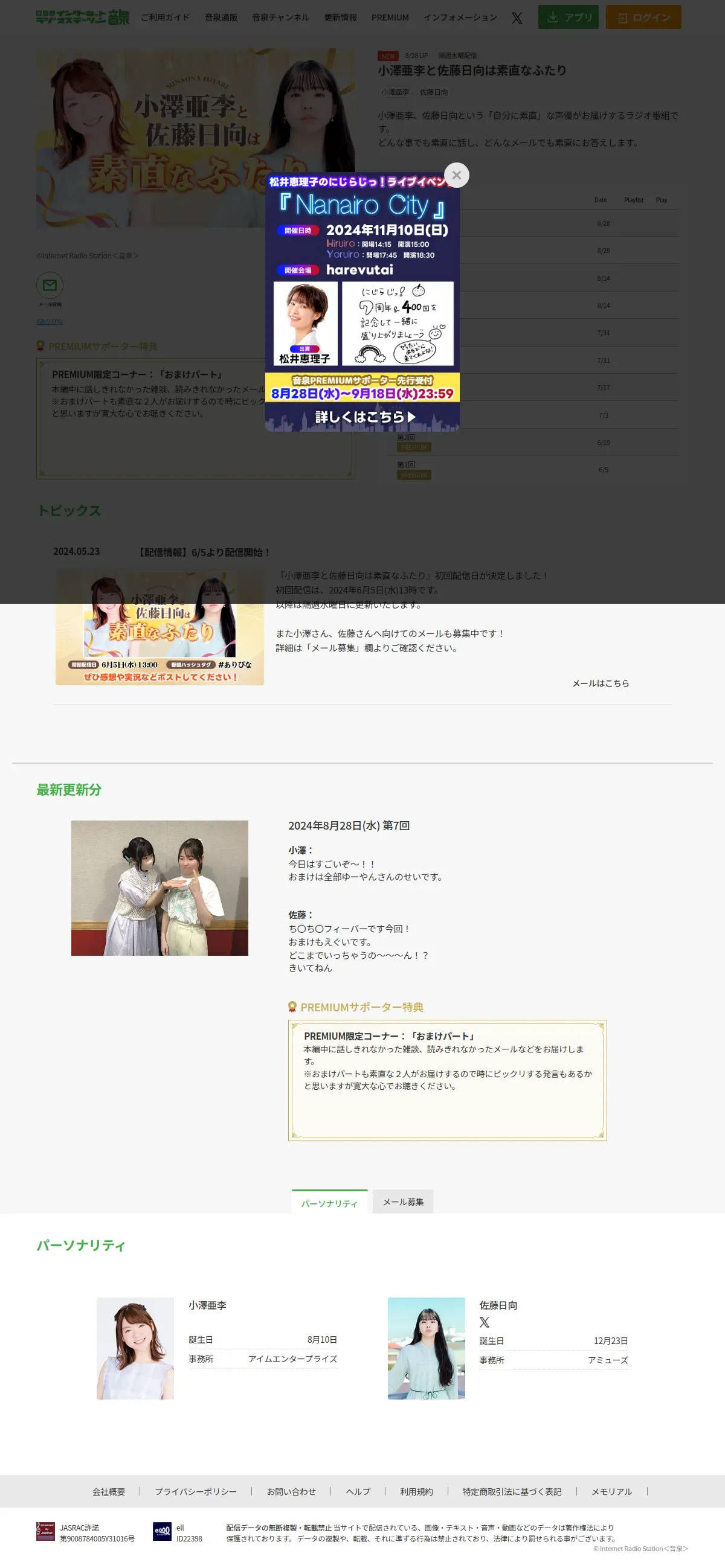Open 利用規約 footer link
The image size is (725, 1568).
[x=417, y=1491]
